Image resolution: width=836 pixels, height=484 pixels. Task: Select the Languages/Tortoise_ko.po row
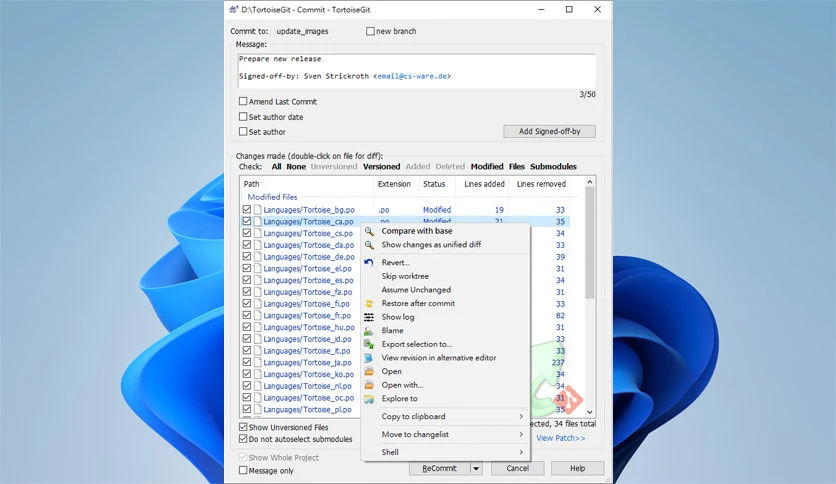coord(308,374)
